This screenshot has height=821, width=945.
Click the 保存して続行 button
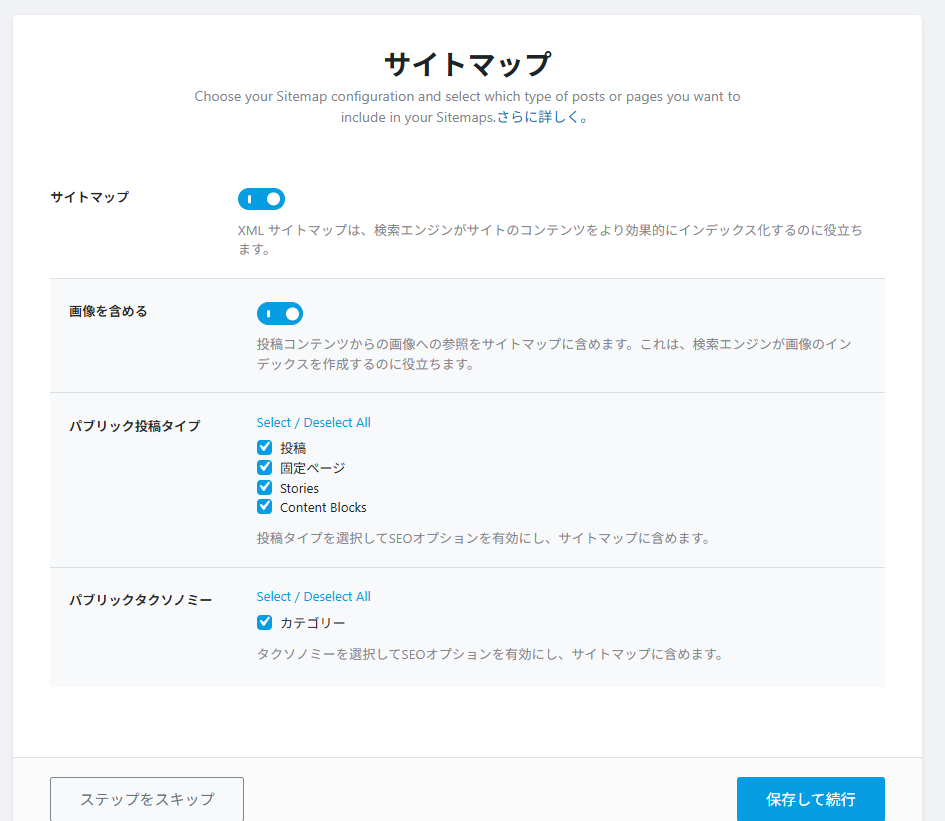[x=810, y=799]
